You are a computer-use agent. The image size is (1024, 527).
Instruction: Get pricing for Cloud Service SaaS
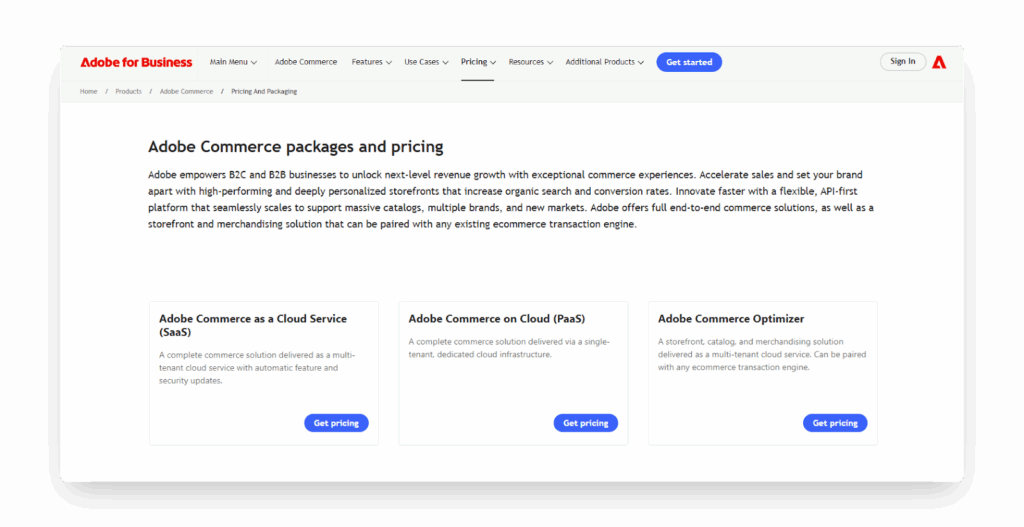(x=336, y=423)
